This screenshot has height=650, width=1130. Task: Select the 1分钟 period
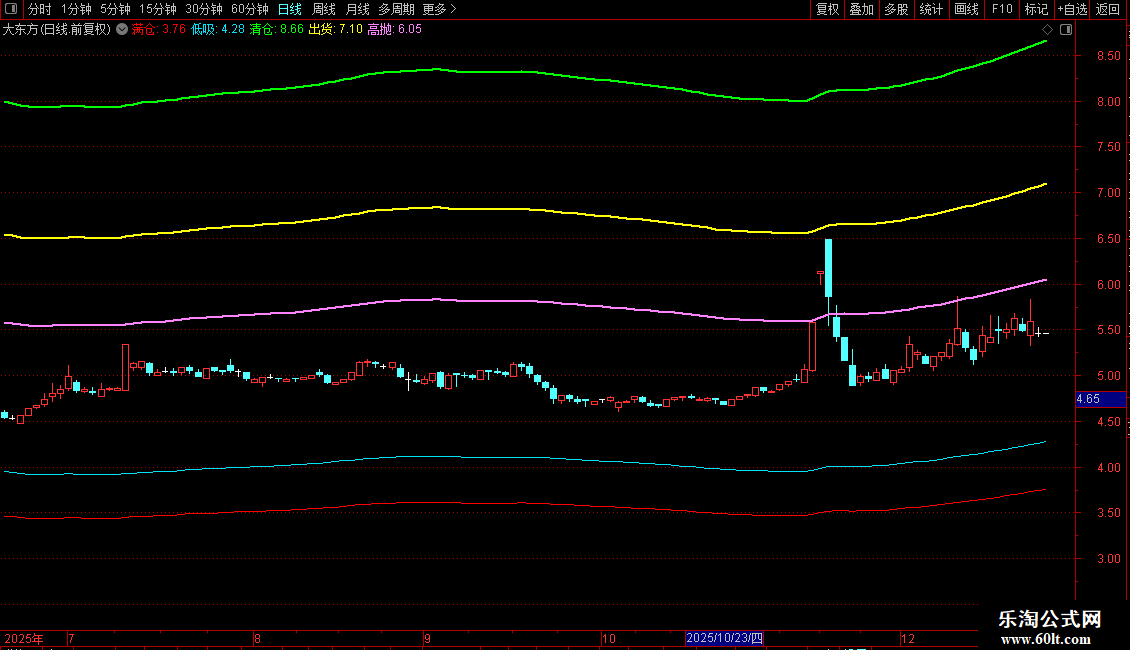(x=76, y=9)
